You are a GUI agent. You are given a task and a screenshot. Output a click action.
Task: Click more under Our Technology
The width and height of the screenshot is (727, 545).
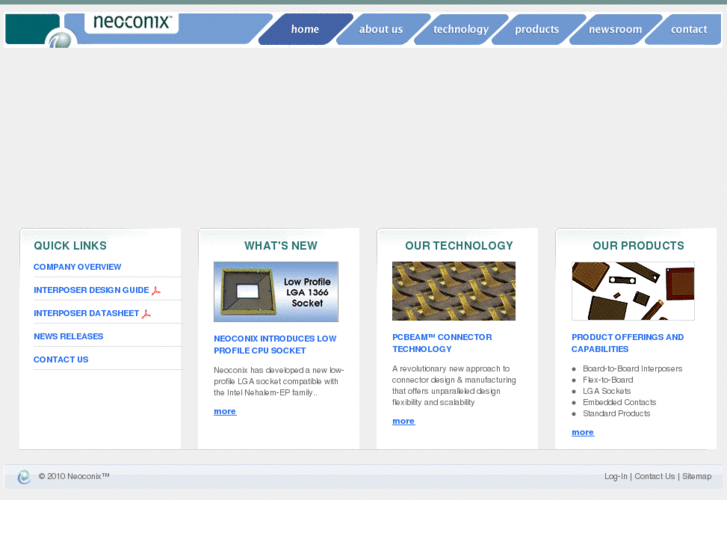(403, 421)
